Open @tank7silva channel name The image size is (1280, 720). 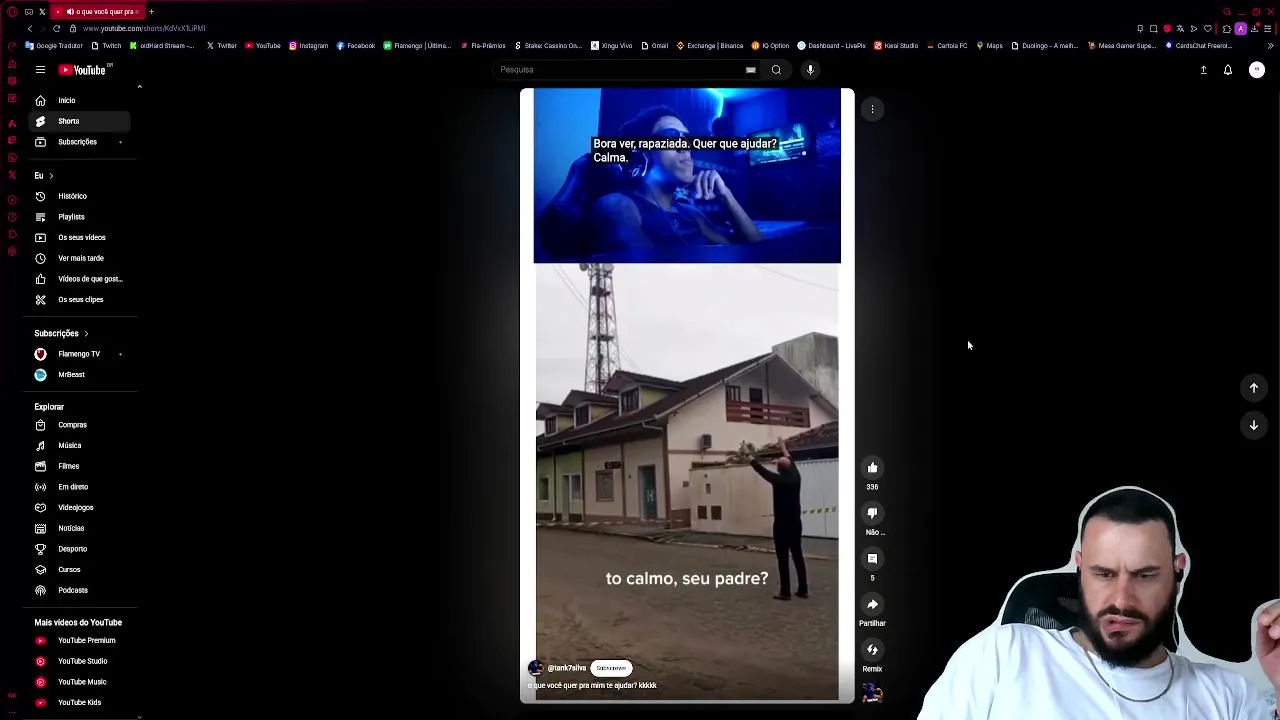(566, 668)
